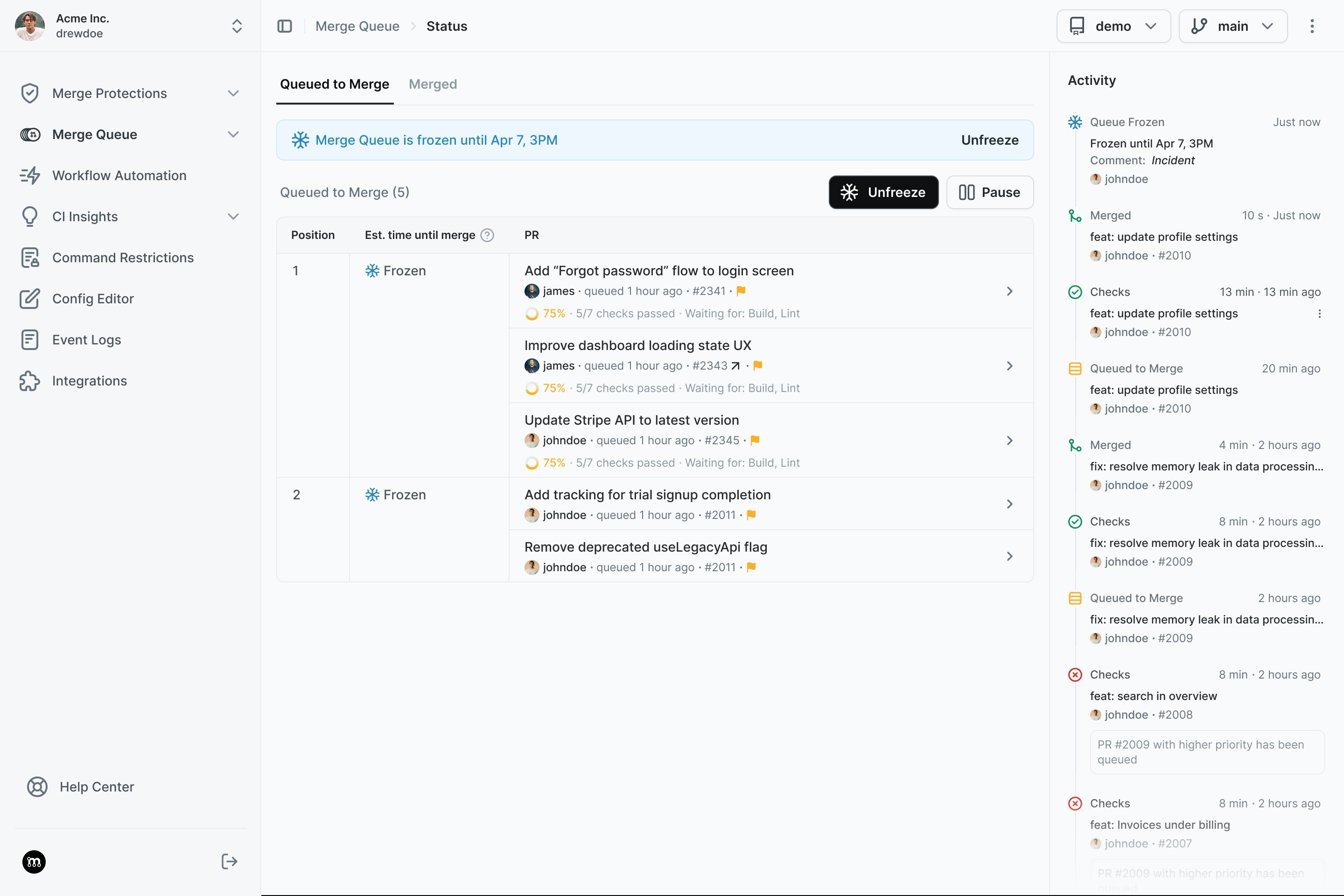Click the Integrations puzzle icon
Image resolution: width=1344 pixels, height=896 pixels.
coord(30,381)
